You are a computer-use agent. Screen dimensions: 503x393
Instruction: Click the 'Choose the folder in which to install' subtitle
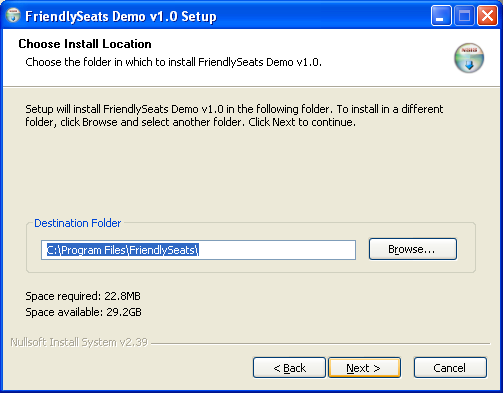(173, 62)
